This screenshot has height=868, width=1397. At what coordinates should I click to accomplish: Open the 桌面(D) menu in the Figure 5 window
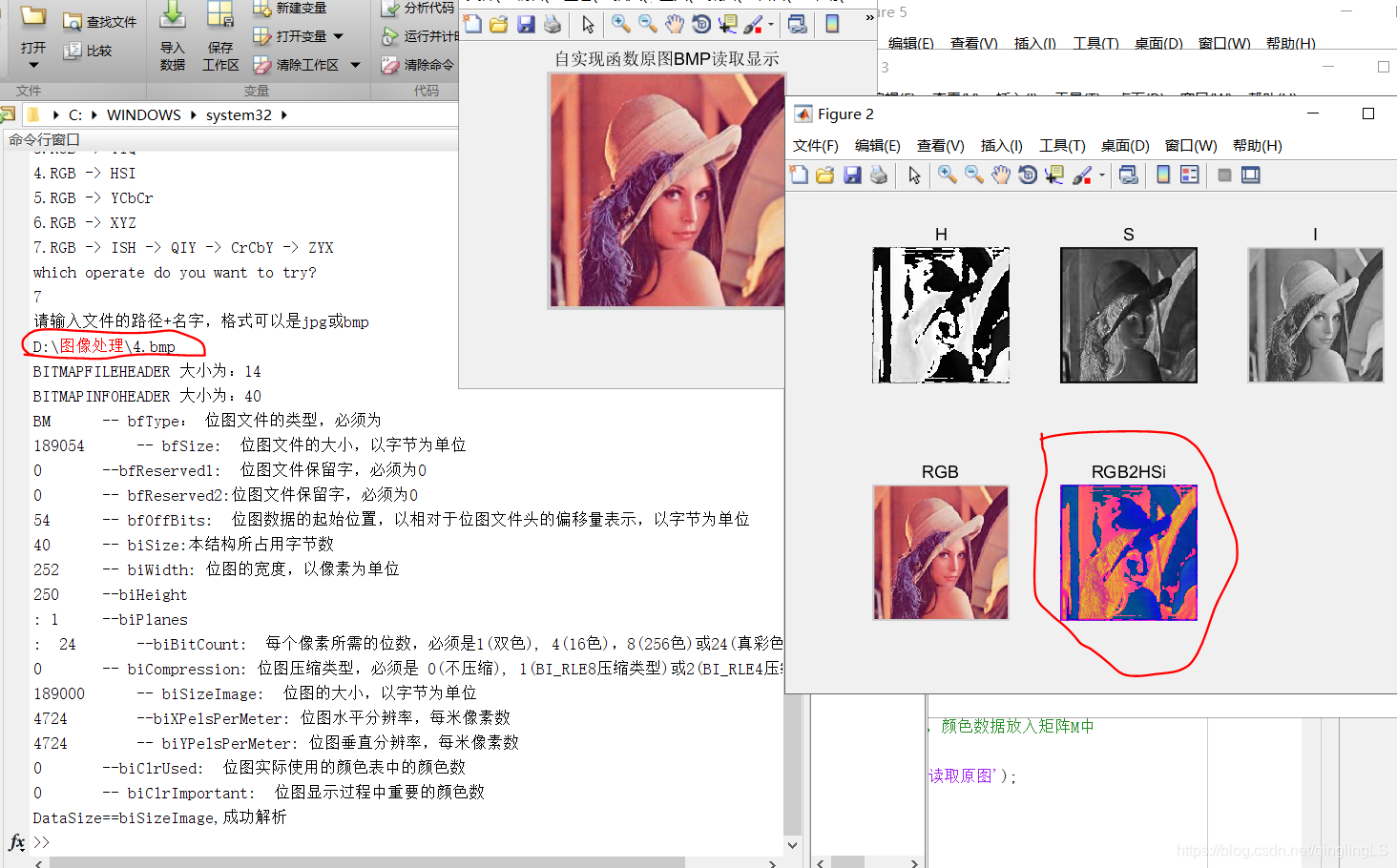coord(1158,43)
